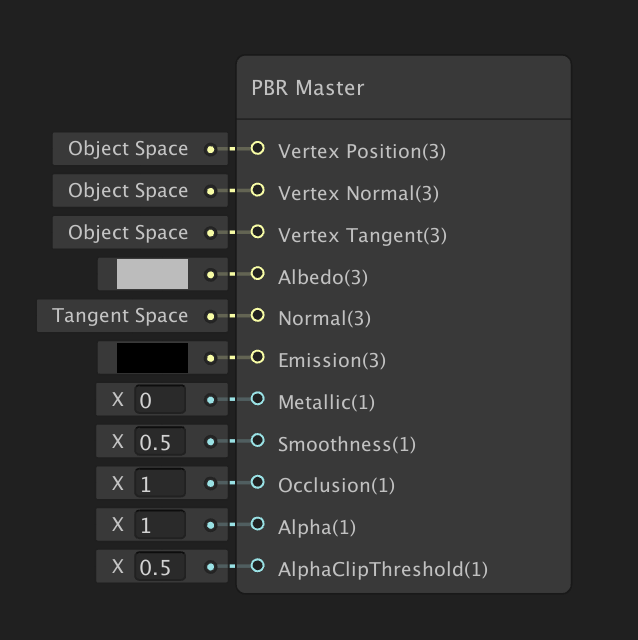Click the Metallic X value field
Image resolution: width=638 pixels, height=640 pixels.
pos(160,400)
